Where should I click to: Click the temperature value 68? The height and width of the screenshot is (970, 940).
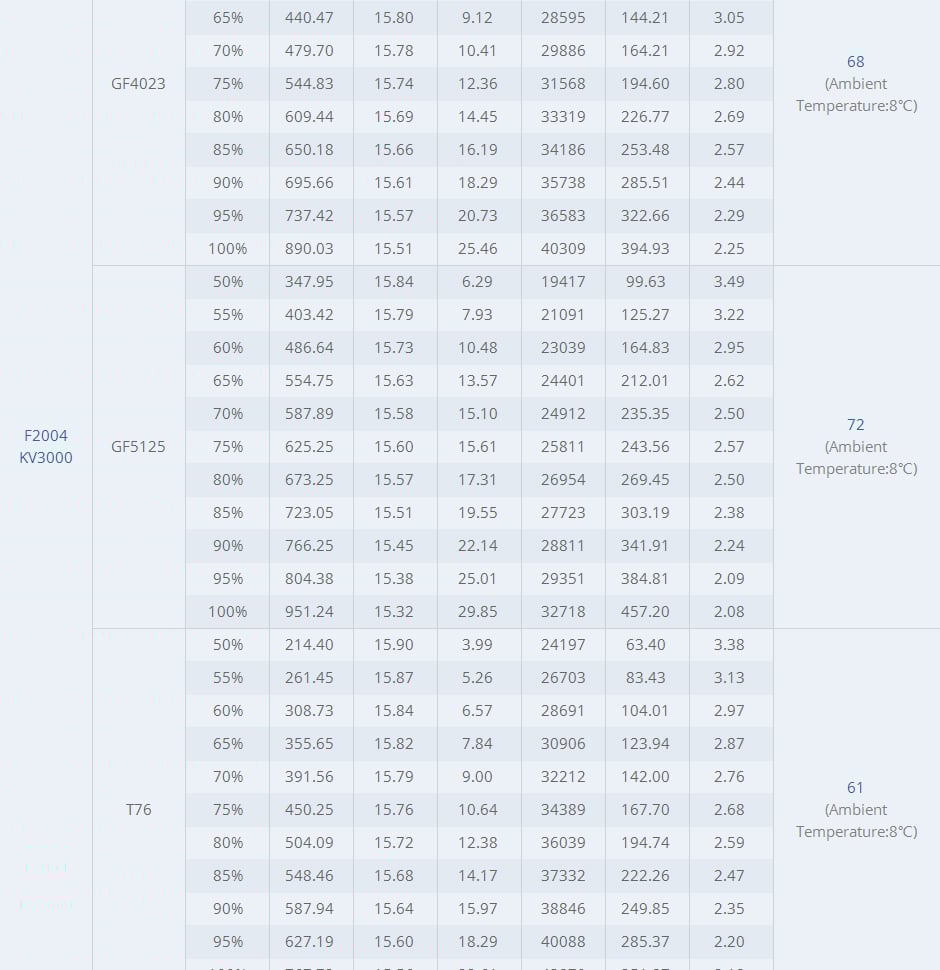(855, 62)
